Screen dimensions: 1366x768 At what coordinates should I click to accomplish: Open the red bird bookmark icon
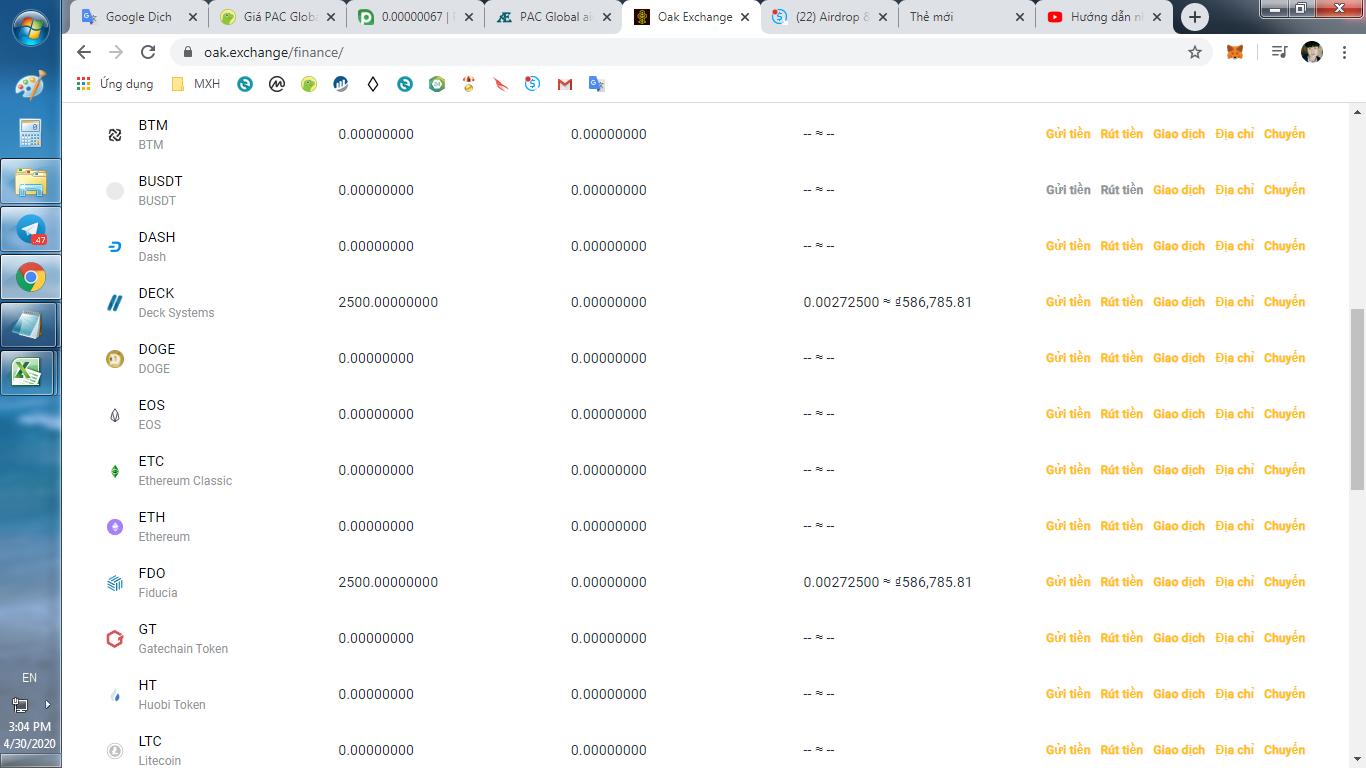(501, 84)
